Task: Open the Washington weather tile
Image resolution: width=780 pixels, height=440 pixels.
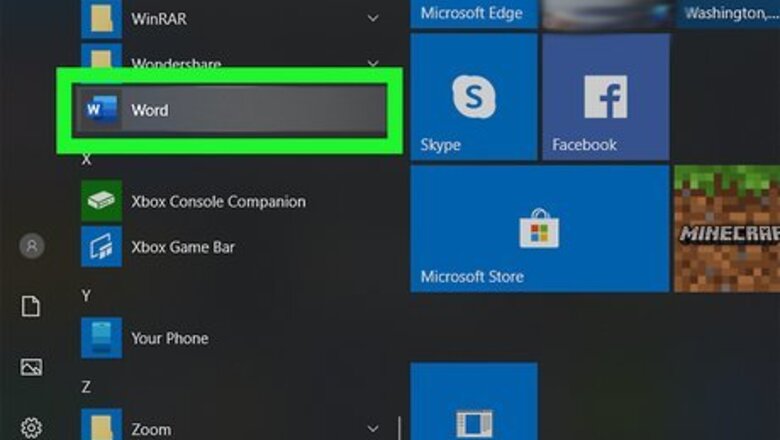Action: (727, 14)
